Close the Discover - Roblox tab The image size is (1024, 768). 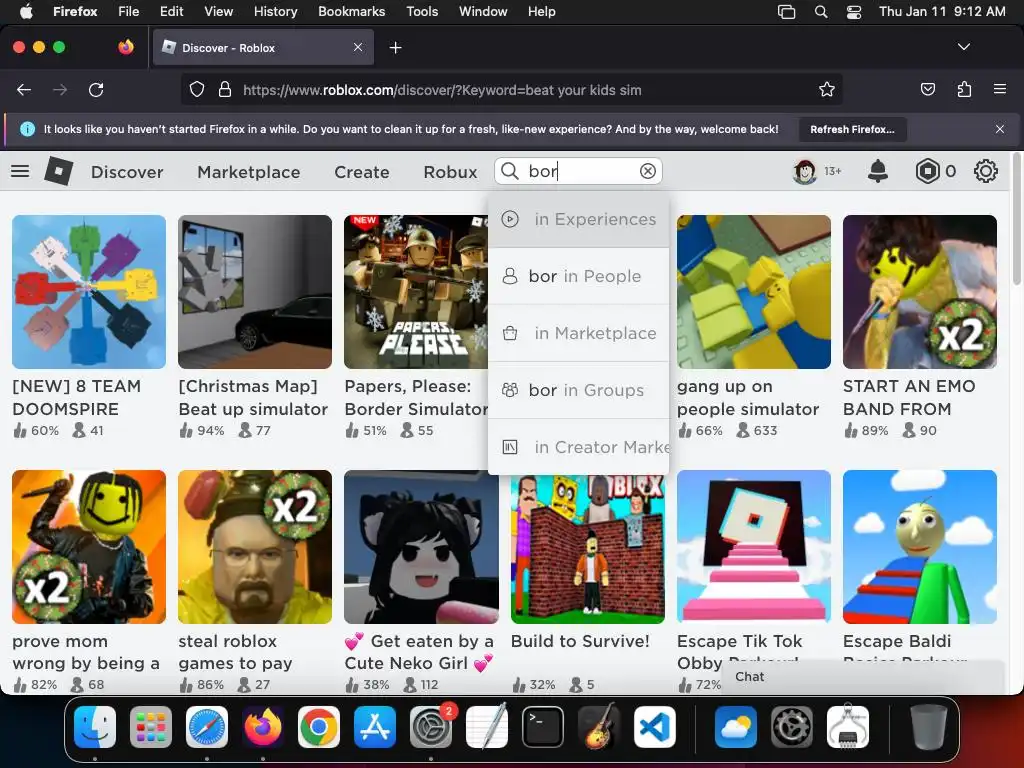[x=358, y=47]
